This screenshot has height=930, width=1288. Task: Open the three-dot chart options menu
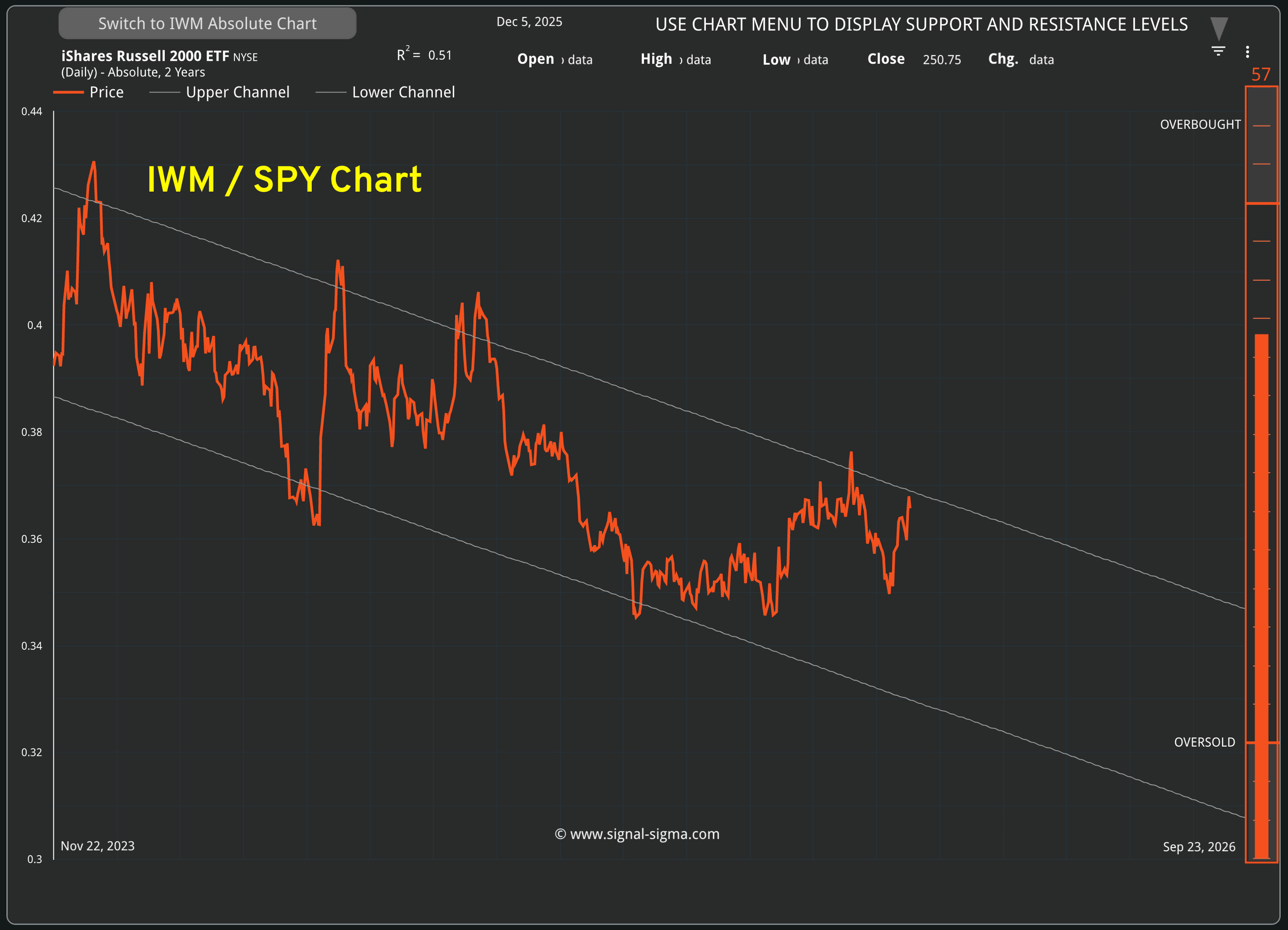coord(1247,51)
